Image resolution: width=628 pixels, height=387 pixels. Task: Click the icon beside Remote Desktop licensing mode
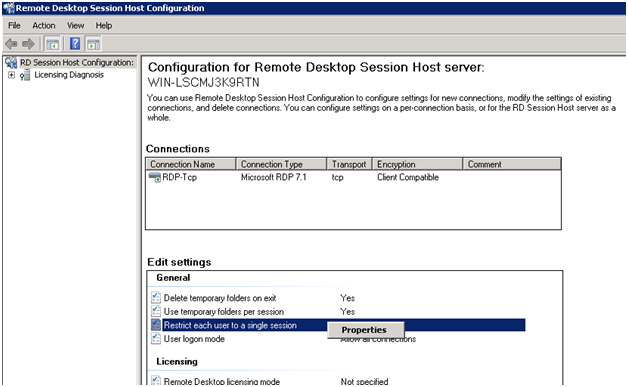pos(156,381)
